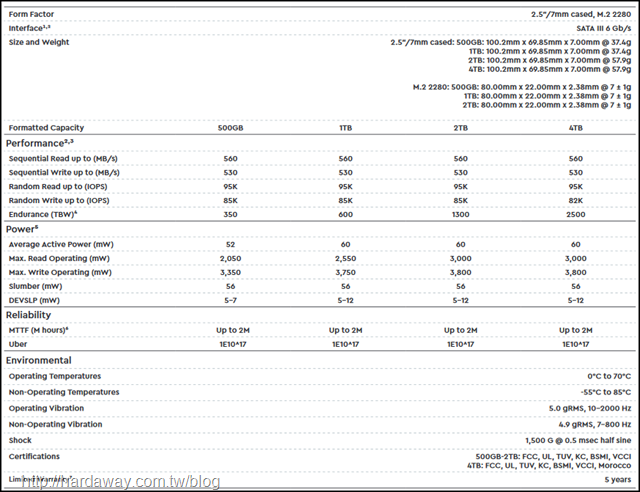Select the '5.0 gRMS, 10-2000 Hz' value
640x492 pixels.
[590, 408]
